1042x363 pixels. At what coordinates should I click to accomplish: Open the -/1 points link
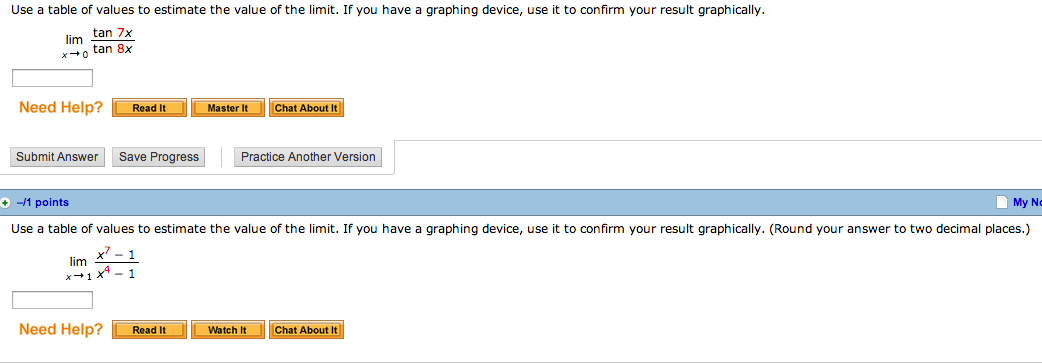pyautogui.click(x=43, y=202)
